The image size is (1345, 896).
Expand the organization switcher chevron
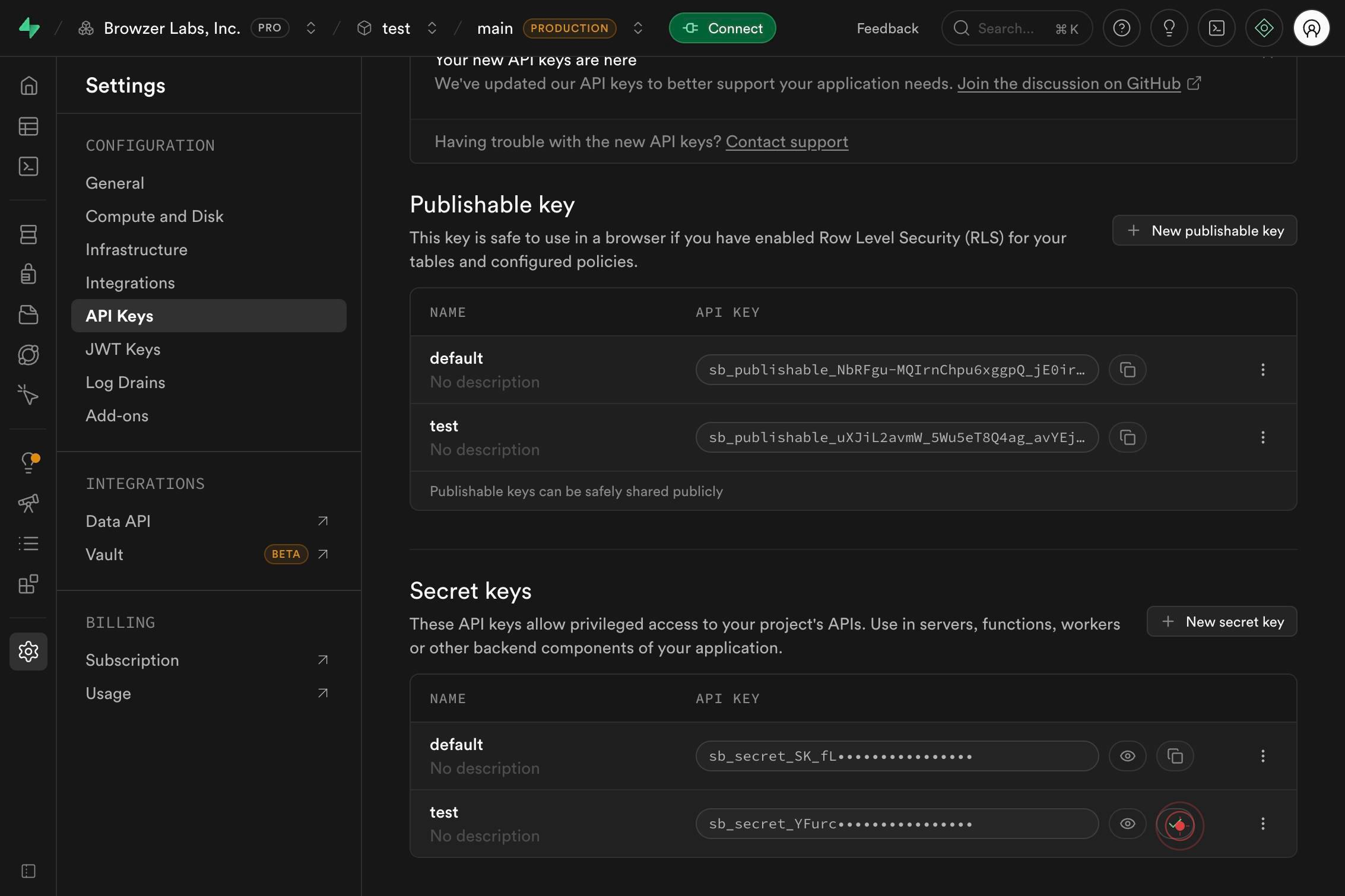click(x=311, y=28)
